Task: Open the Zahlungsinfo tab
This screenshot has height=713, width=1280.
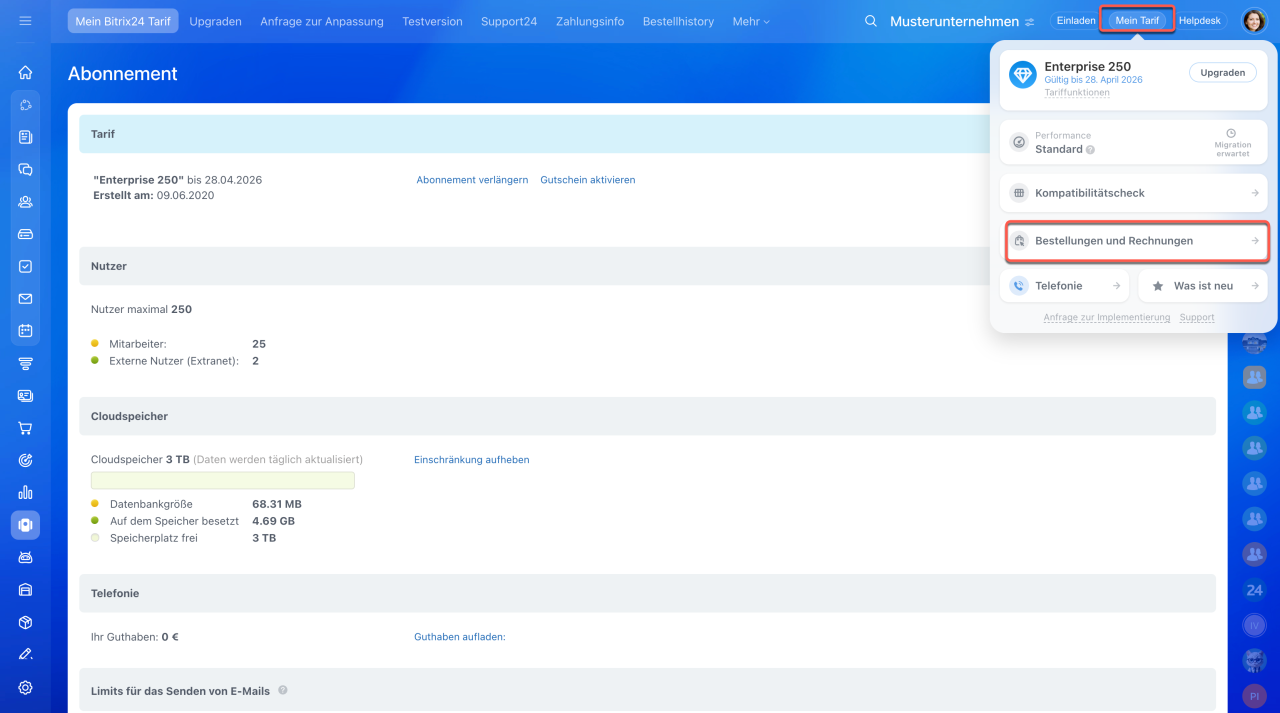Action: tap(590, 21)
